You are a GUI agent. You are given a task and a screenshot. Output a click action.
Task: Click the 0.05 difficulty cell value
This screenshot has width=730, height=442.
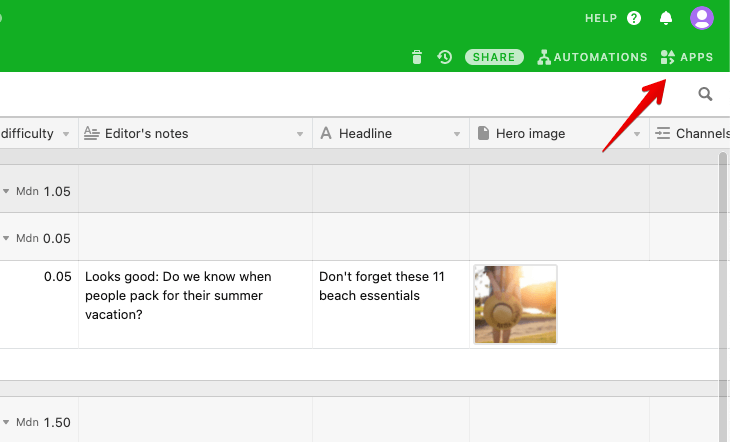[57, 277]
